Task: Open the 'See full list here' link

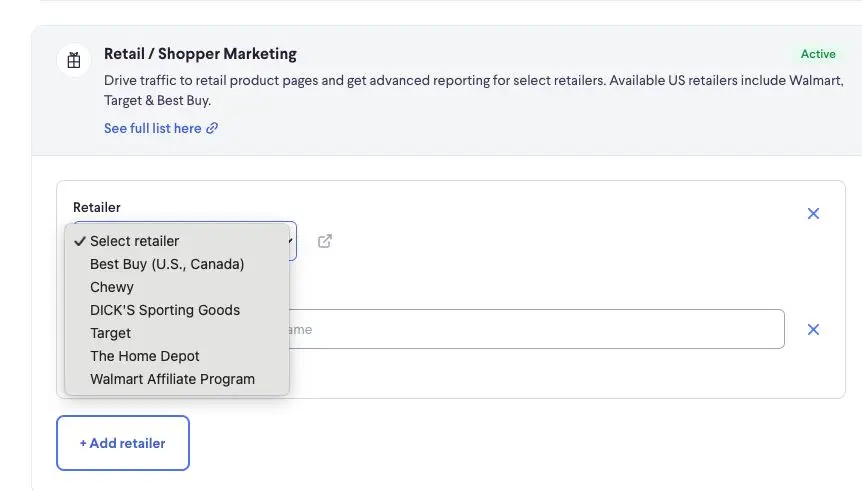Action: tap(161, 128)
